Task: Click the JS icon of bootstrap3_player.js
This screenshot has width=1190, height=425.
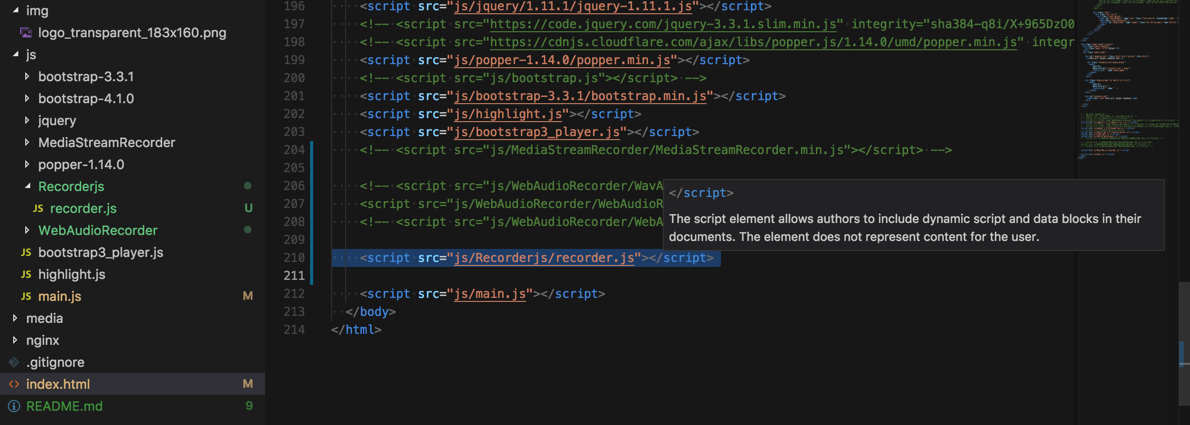Action: pos(26,252)
